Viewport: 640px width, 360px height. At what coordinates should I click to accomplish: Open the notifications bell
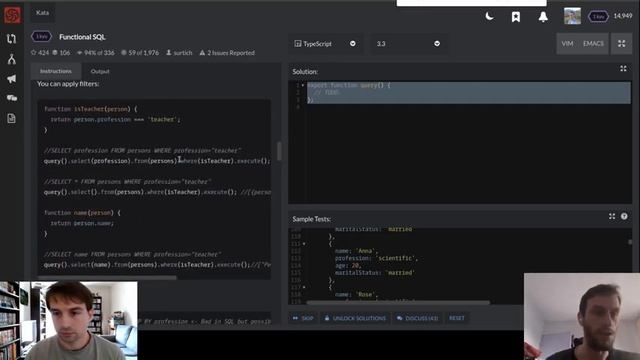coord(543,17)
